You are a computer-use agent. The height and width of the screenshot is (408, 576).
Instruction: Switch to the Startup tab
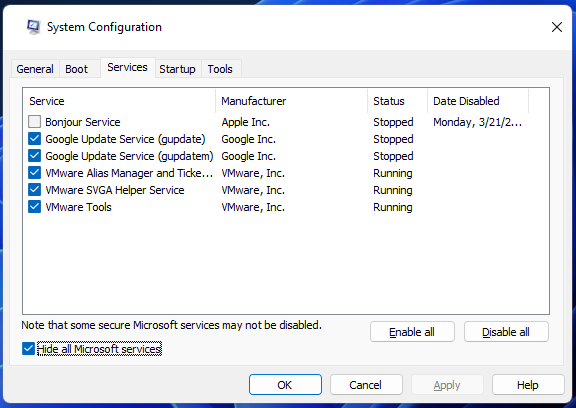177,69
